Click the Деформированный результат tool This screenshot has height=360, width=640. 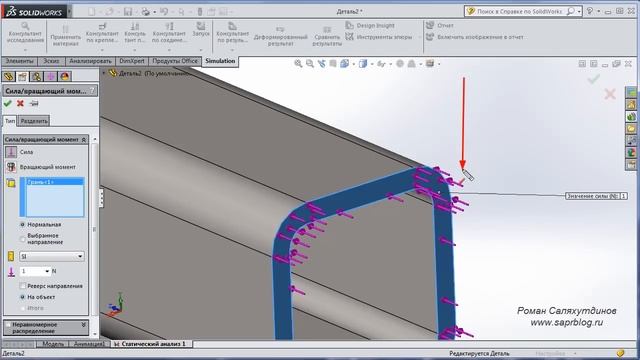[x=280, y=36]
